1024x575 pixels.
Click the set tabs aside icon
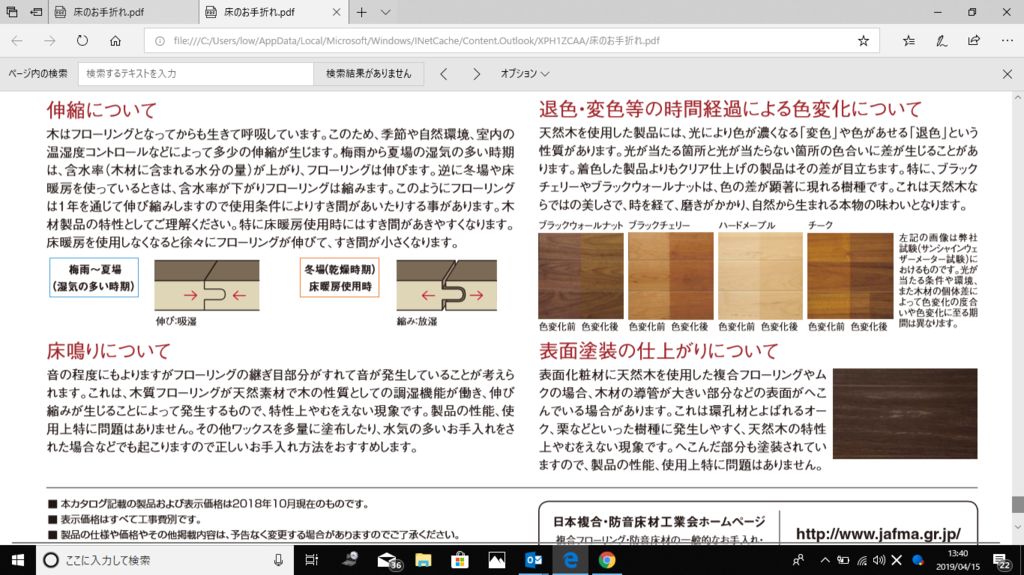pos(37,12)
